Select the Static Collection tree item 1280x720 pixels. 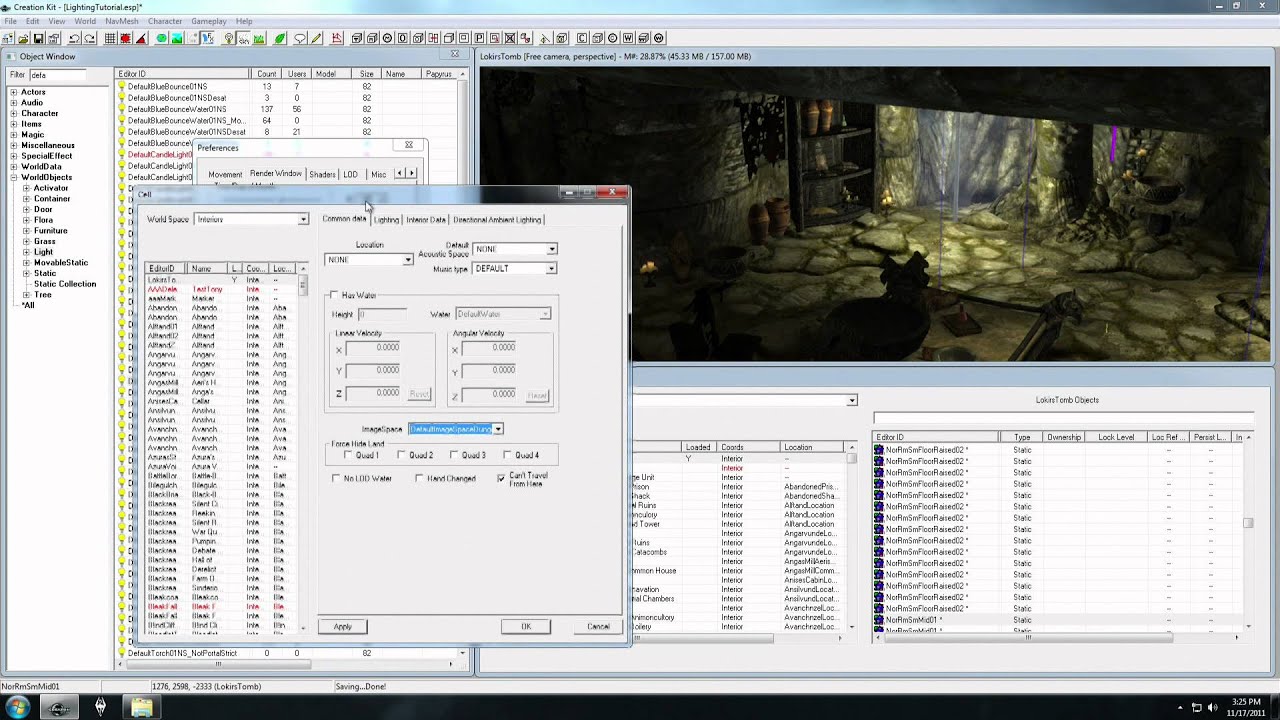(x=65, y=284)
